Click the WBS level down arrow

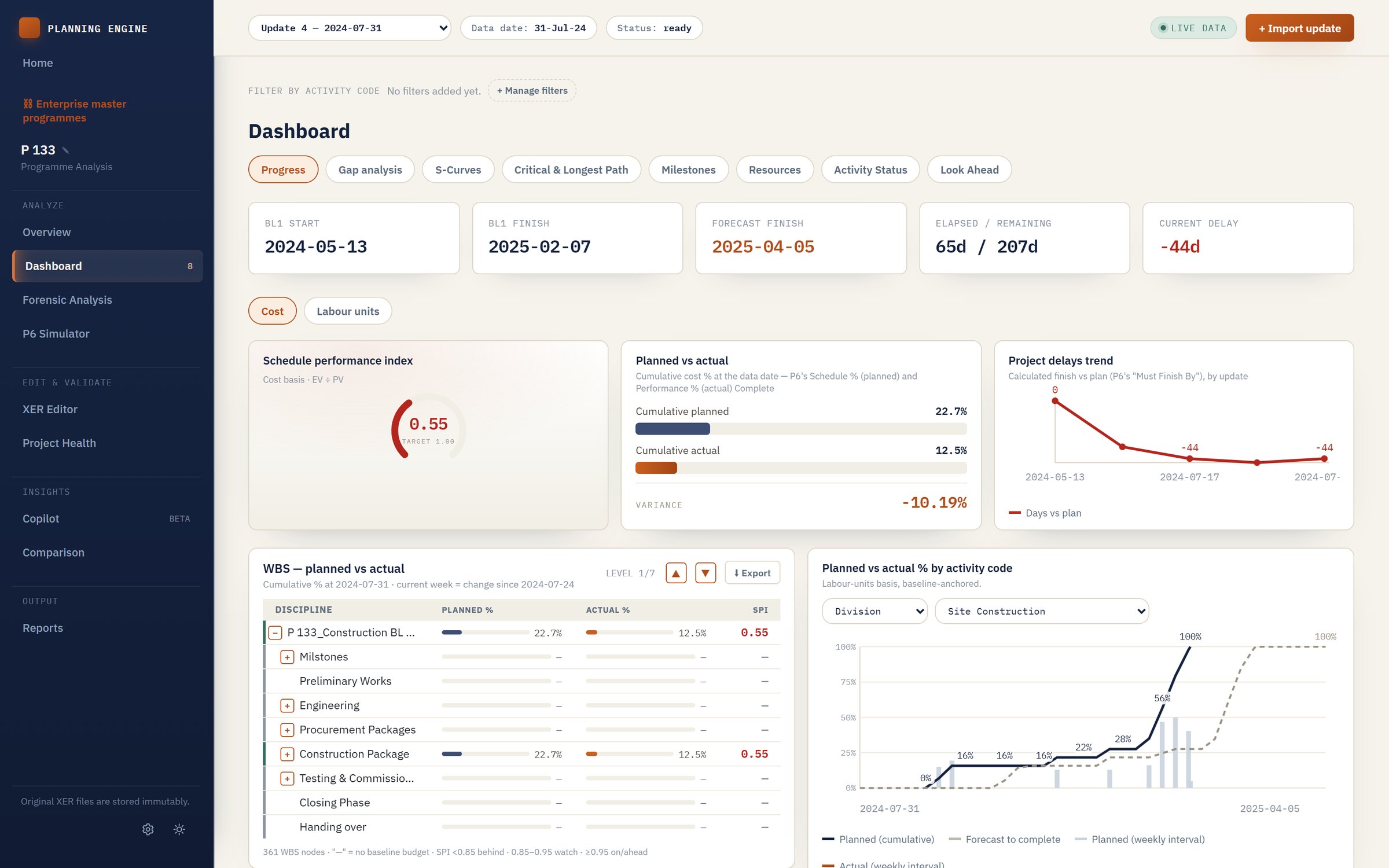point(705,573)
